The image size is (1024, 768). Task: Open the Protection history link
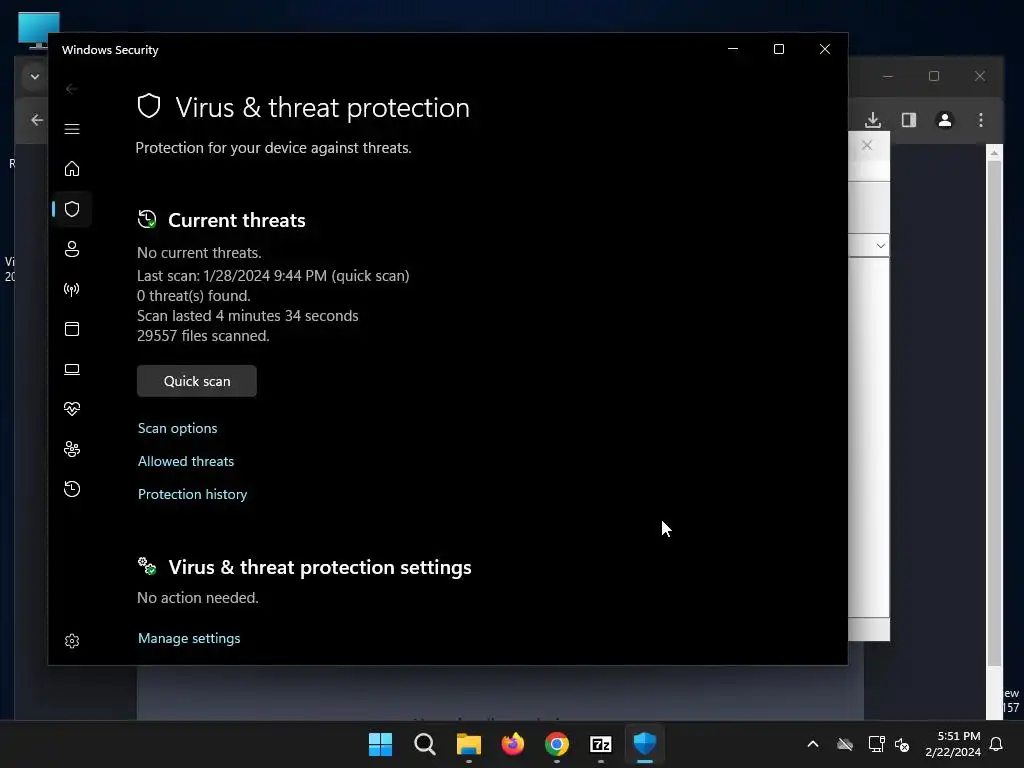193,494
